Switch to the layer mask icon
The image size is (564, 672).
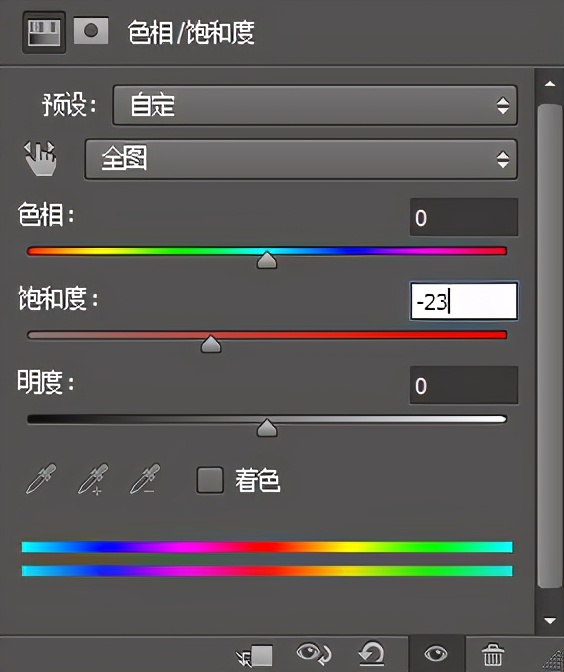click(x=91, y=31)
